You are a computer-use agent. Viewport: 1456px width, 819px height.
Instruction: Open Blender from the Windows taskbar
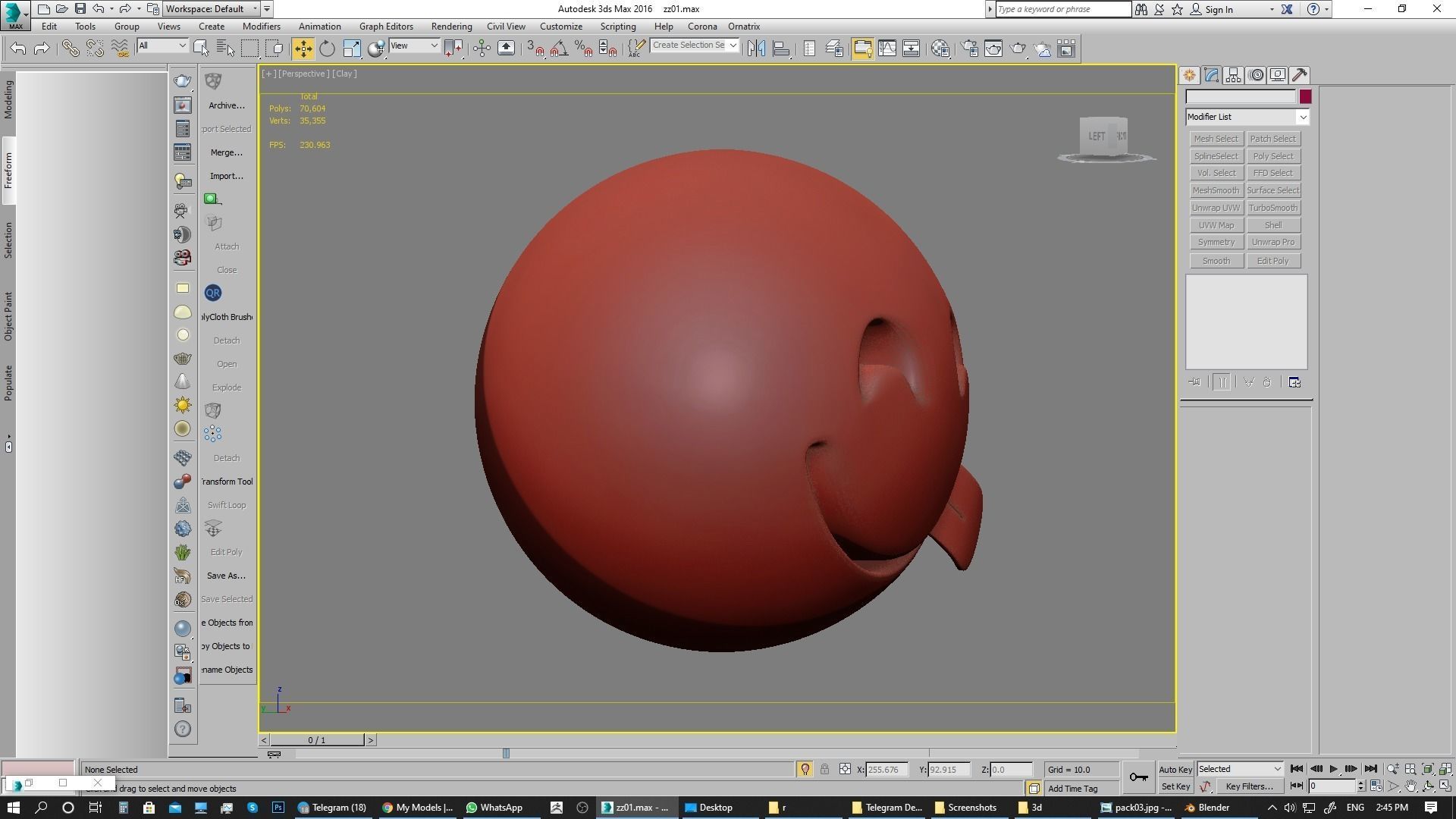click(1207, 808)
